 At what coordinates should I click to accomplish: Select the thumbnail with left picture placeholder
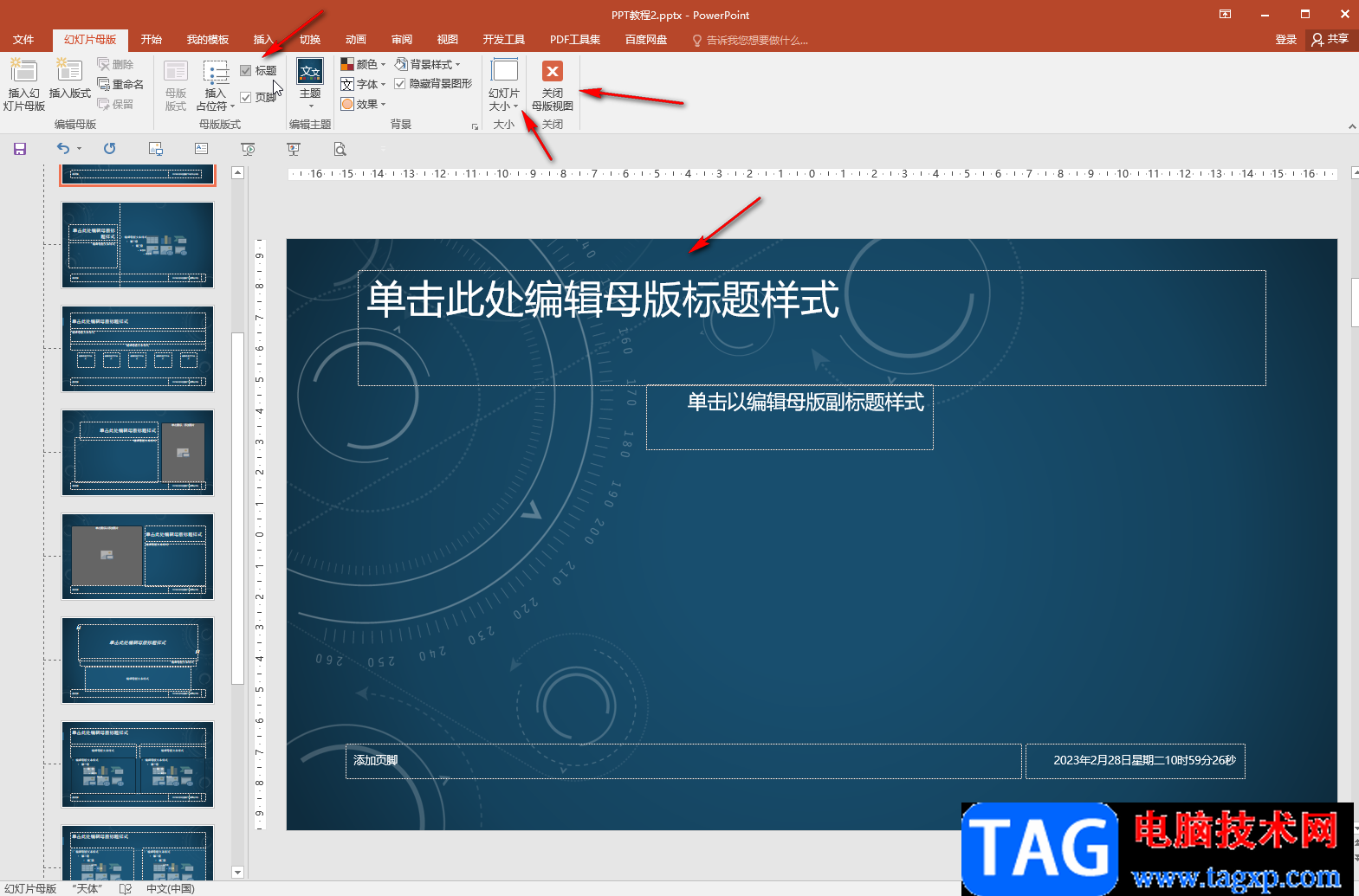(x=138, y=557)
